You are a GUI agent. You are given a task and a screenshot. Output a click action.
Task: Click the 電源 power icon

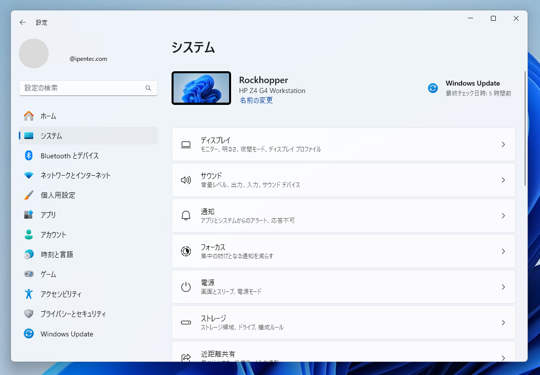pos(186,287)
